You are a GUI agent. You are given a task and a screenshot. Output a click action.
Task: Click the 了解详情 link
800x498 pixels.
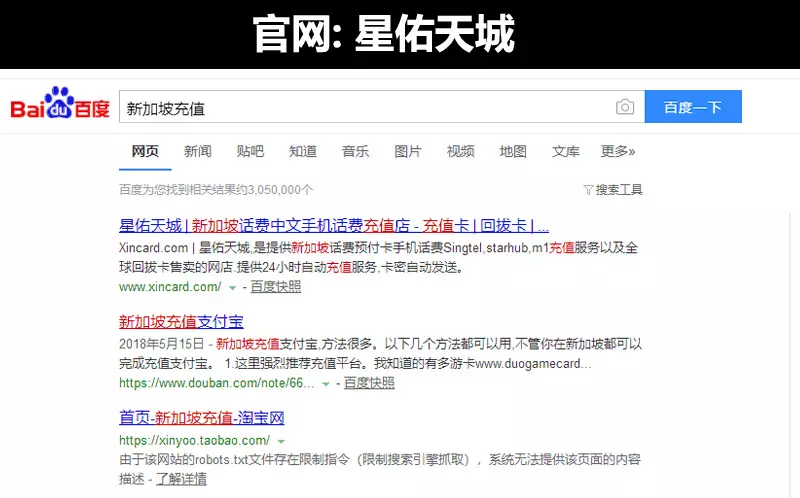click(x=181, y=479)
